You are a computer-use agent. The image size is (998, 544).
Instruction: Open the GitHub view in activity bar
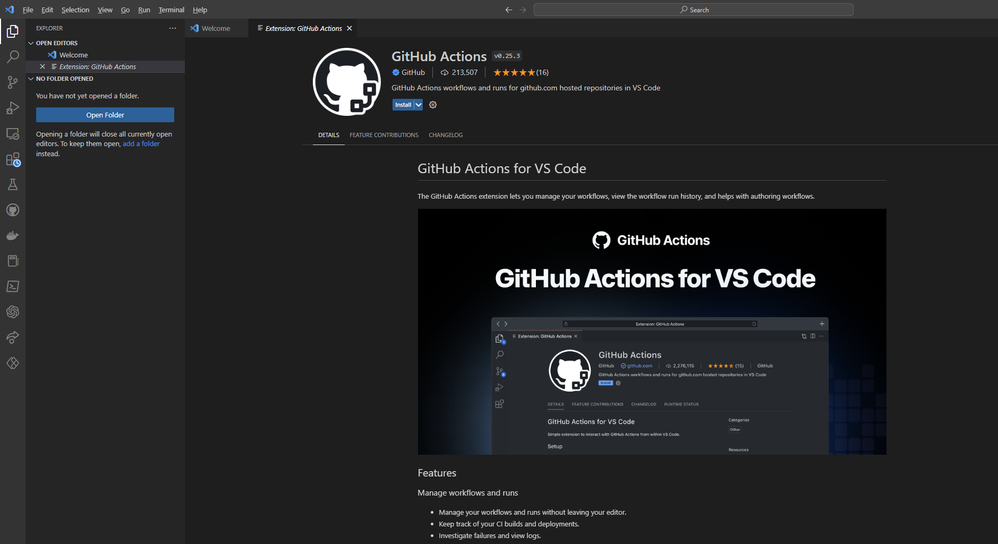point(12,210)
